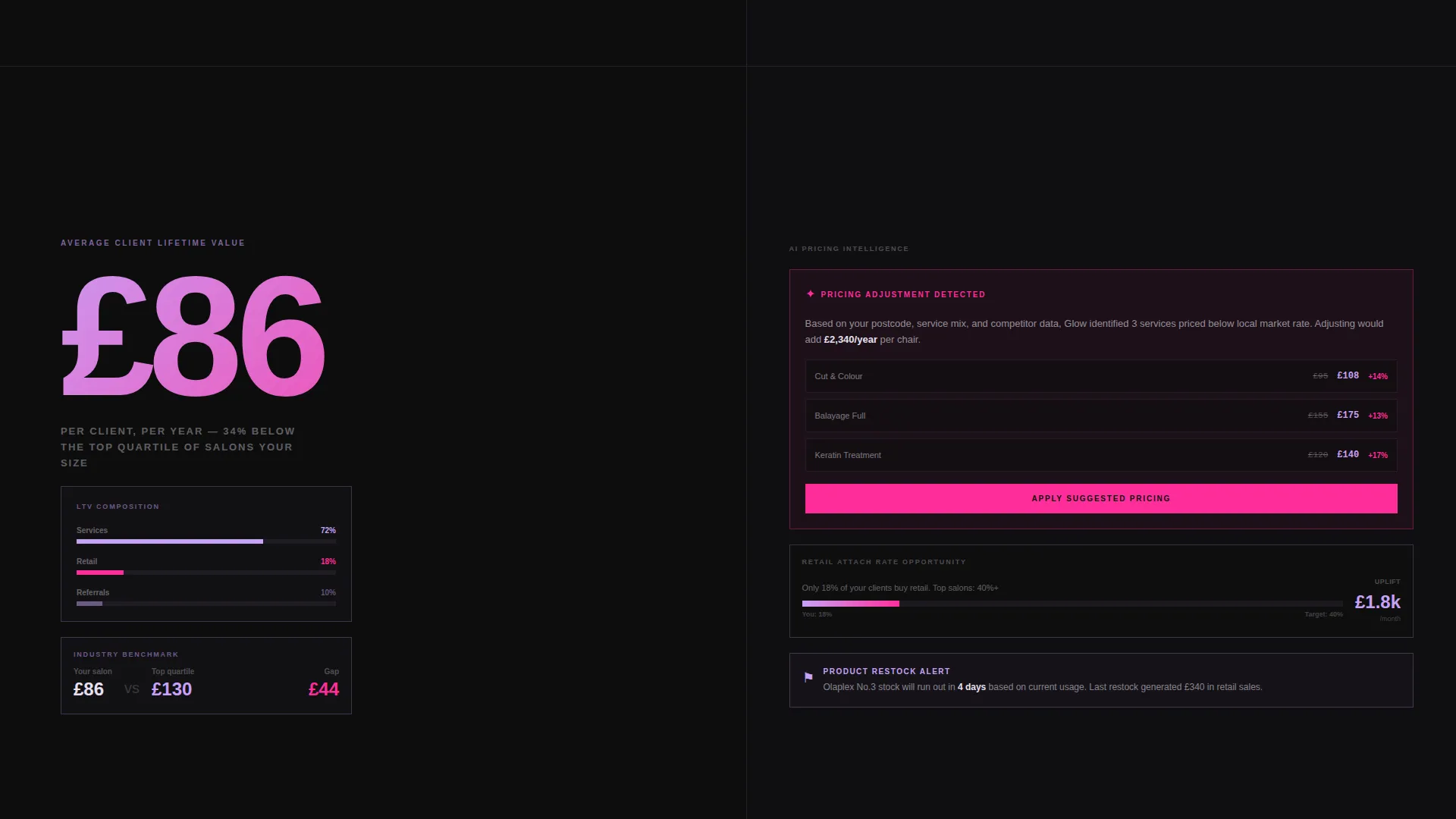Click the £108 suggested Cut & Colour price
Image resolution: width=1456 pixels, height=819 pixels.
(1348, 375)
